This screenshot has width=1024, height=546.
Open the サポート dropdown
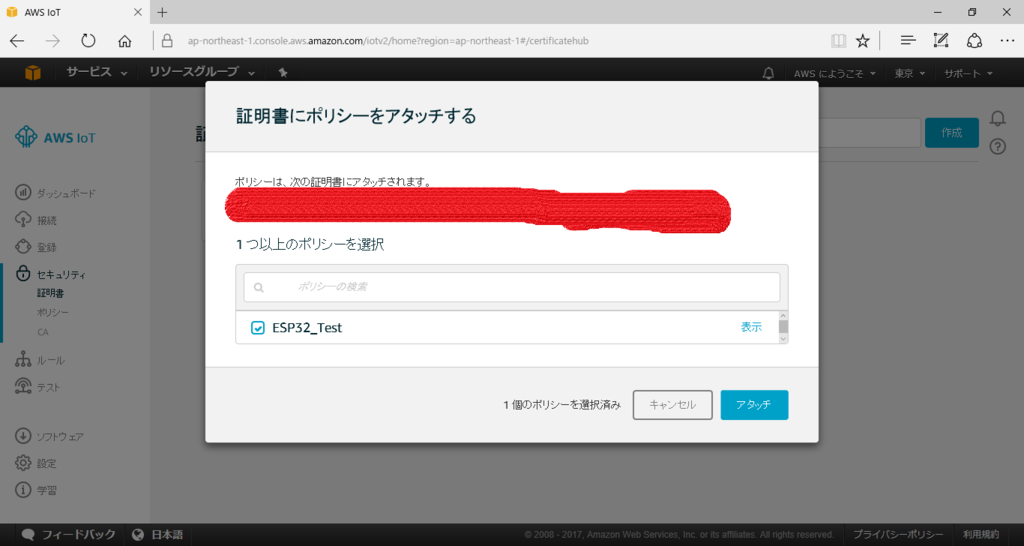tap(968, 73)
